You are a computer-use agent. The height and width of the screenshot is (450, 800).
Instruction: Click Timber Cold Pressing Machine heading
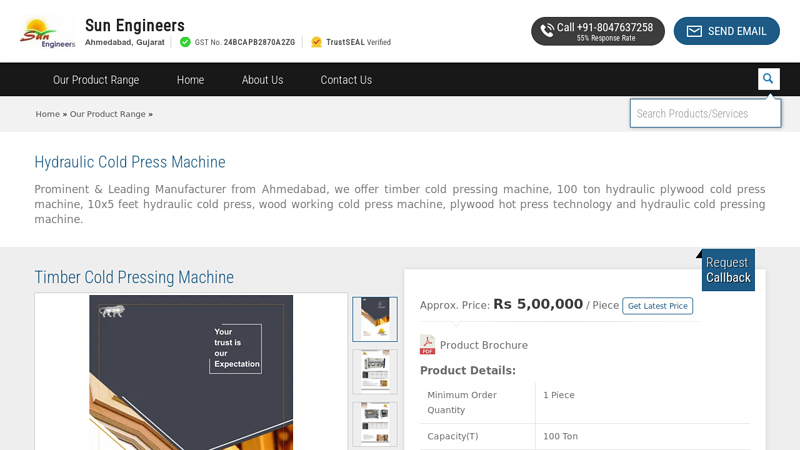click(x=134, y=277)
